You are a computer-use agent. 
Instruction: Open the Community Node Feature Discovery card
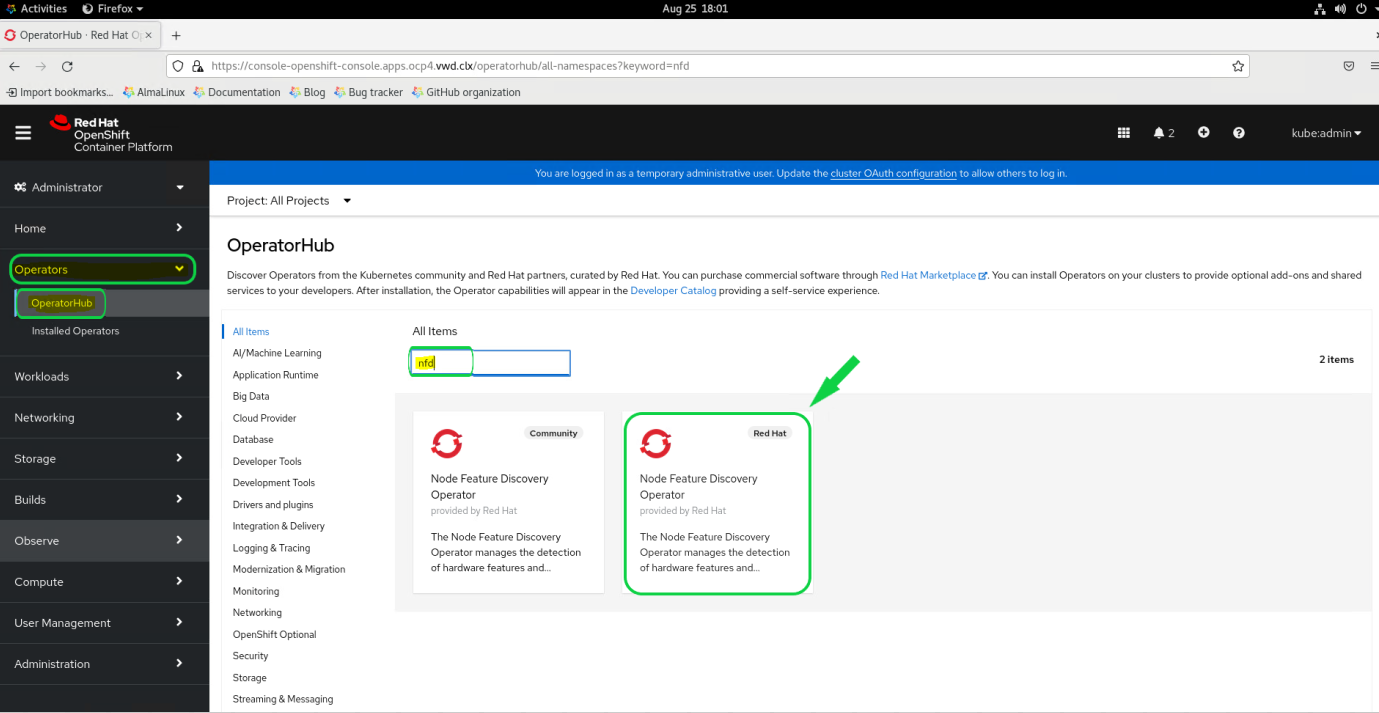coord(508,502)
